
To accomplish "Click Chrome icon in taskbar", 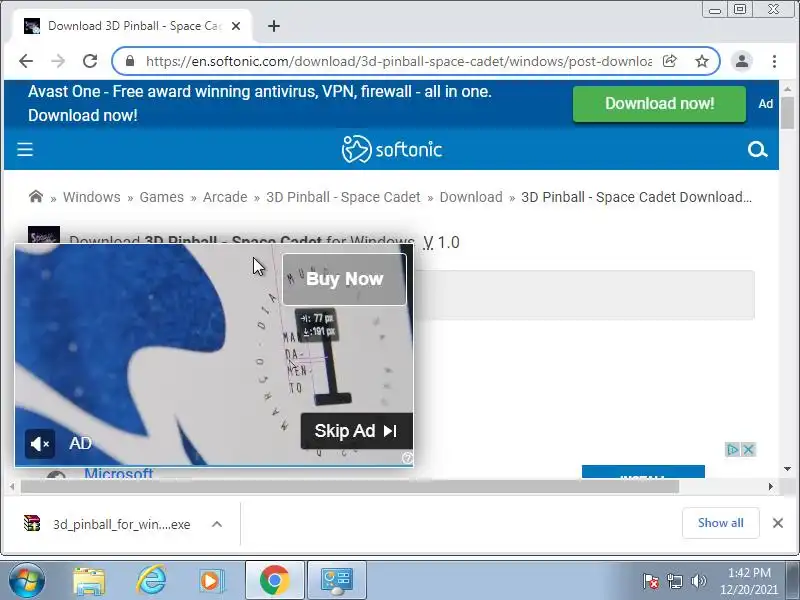I will coord(274,581).
